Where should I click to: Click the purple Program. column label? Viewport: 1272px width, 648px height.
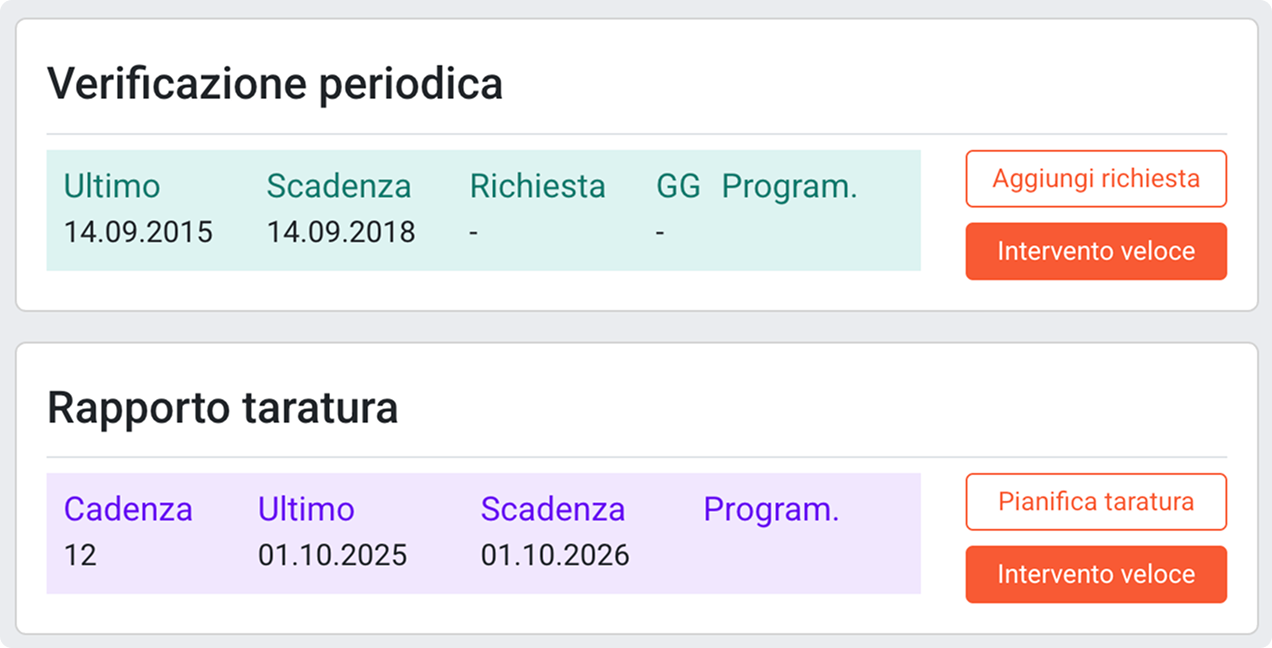771,510
